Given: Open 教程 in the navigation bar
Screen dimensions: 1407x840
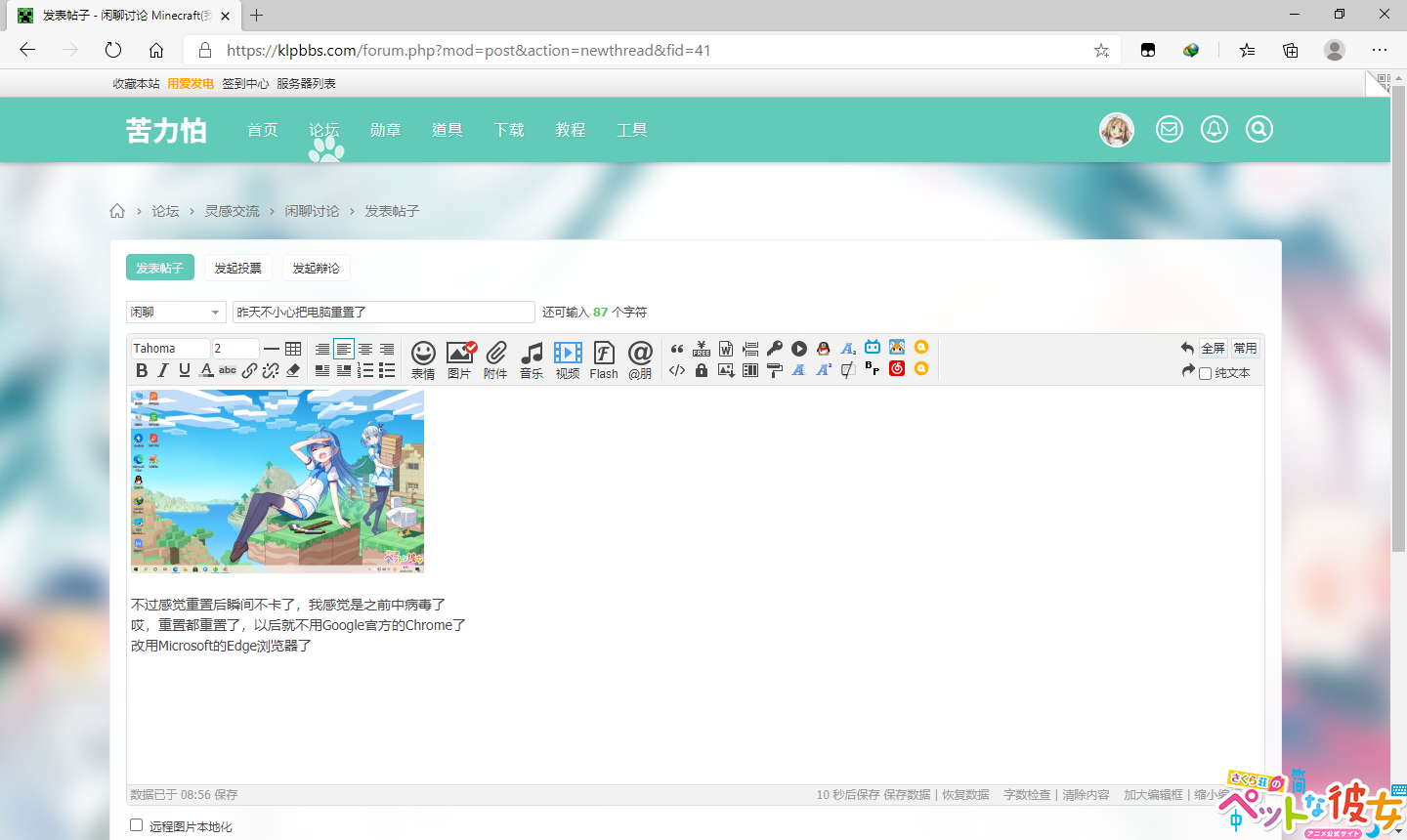Looking at the screenshot, I should point(571,130).
